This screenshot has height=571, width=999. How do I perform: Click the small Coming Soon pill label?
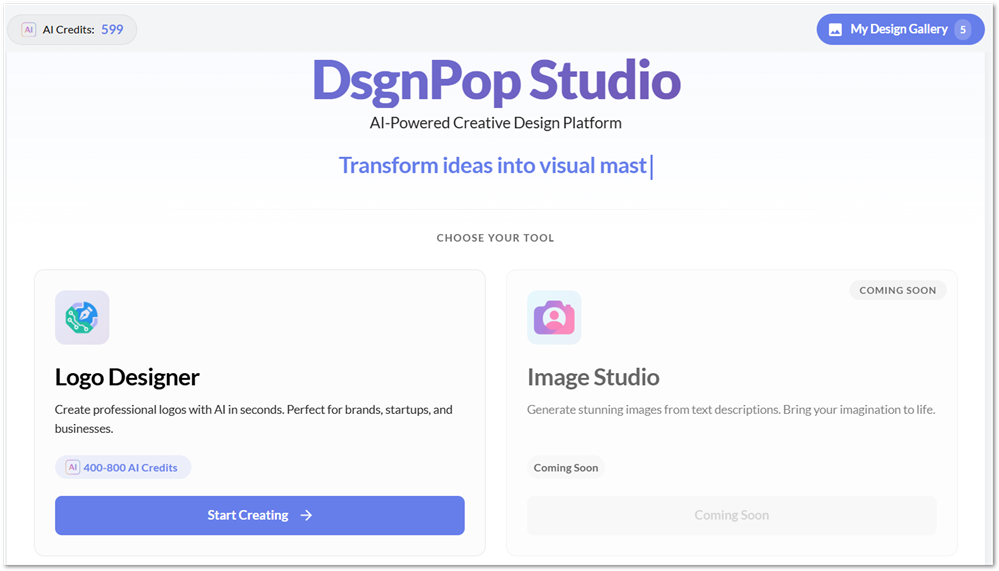tap(566, 467)
